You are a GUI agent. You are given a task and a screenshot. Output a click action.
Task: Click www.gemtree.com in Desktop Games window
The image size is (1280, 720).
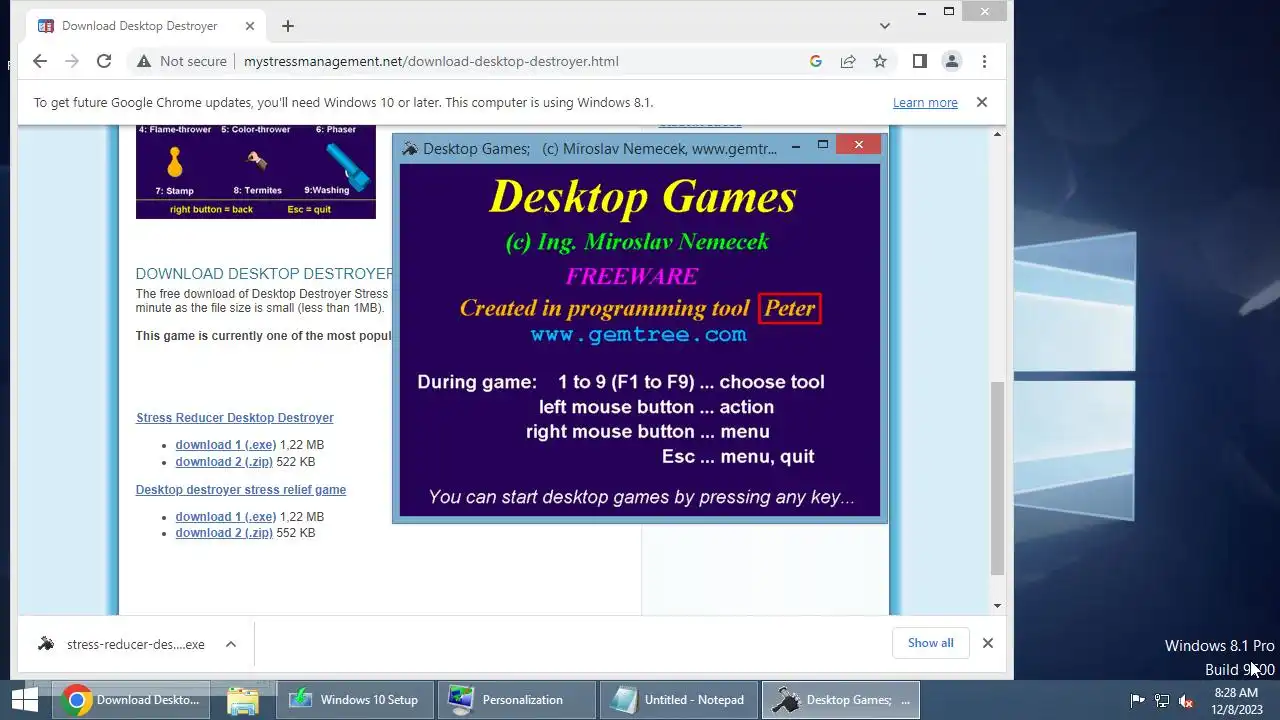click(x=638, y=335)
